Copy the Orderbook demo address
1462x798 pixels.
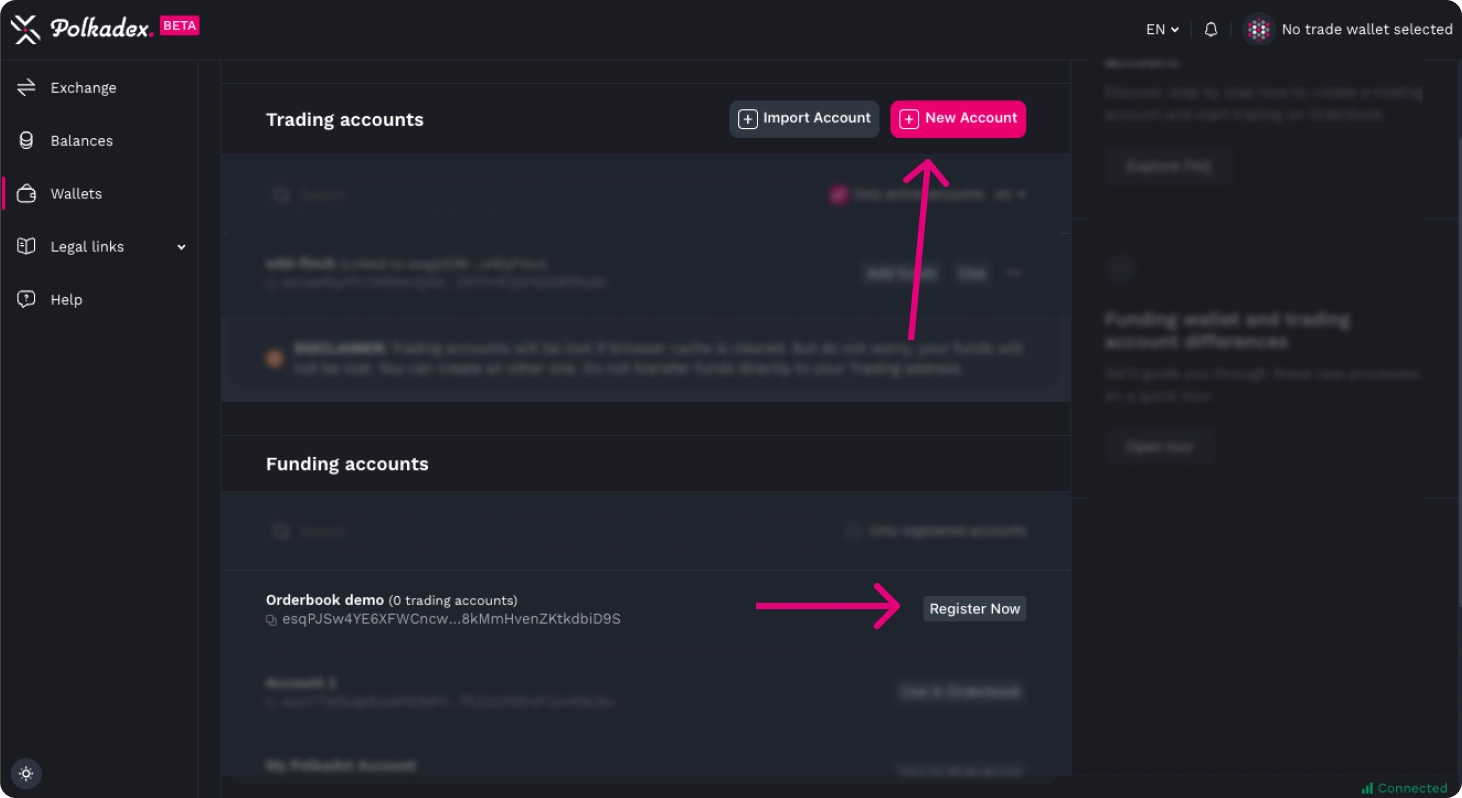[271, 620]
